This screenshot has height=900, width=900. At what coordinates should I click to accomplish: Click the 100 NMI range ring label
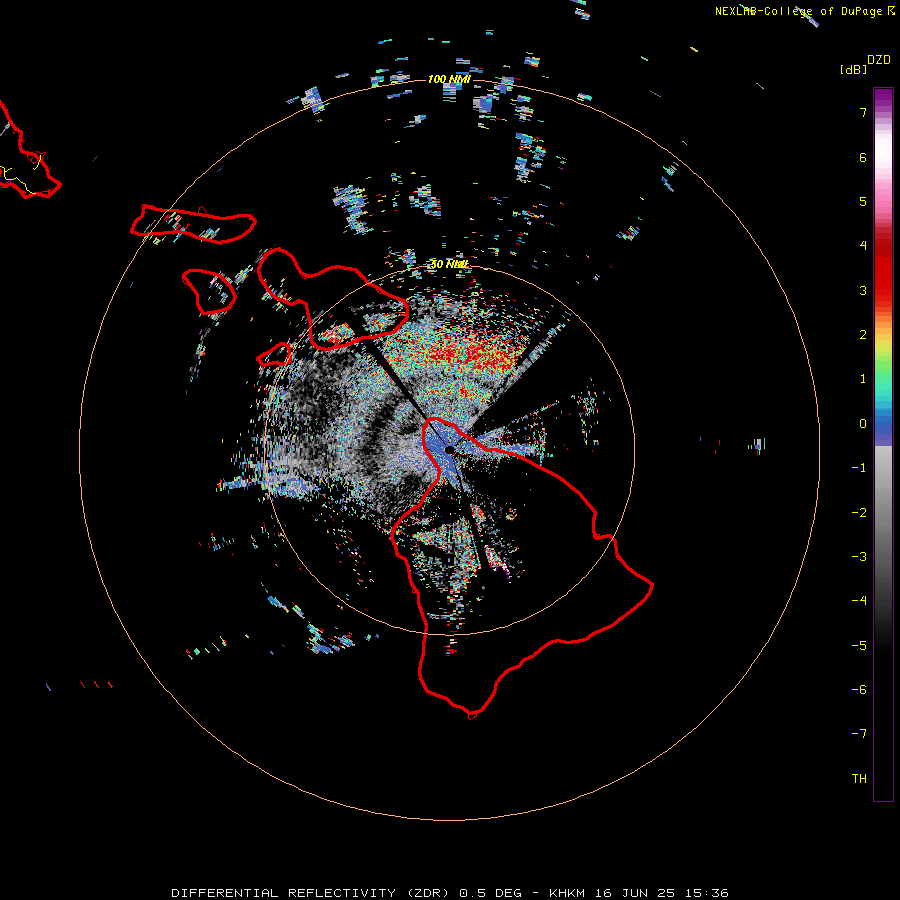point(449,79)
